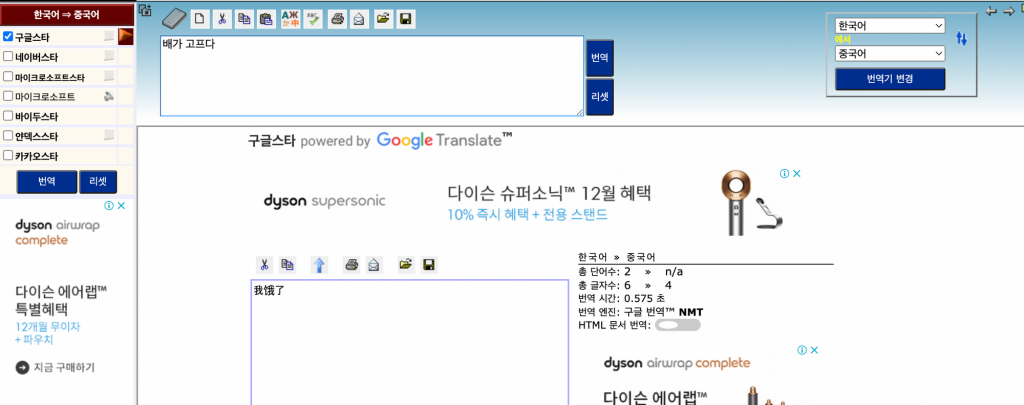Image resolution: width=1024 pixels, height=405 pixels.
Task: Click the 번역 button beside the input box
Action: [x=600, y=58]
